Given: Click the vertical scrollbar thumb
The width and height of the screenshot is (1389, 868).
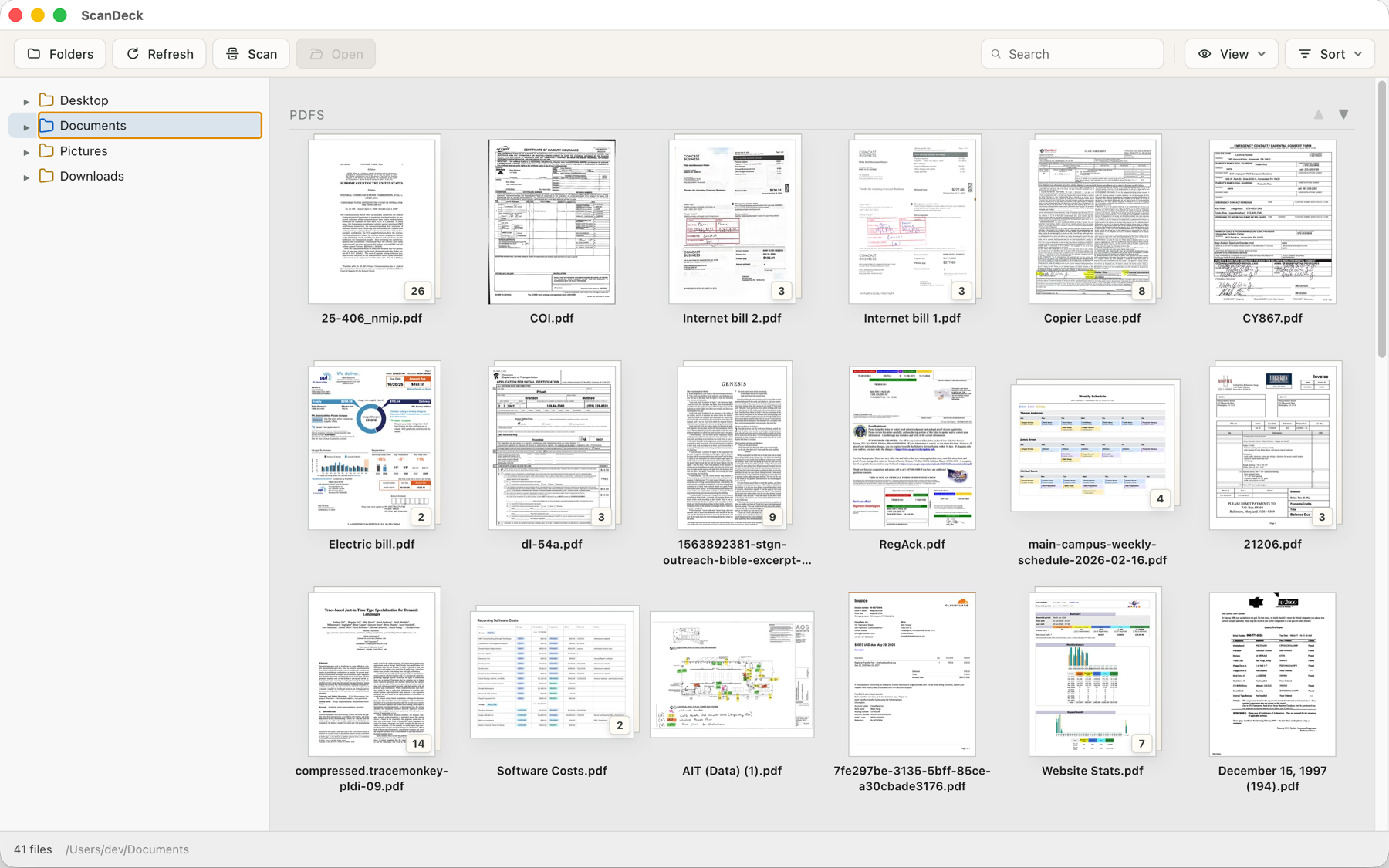Looking at the screenshot, I should click(x=1381, y=219).
